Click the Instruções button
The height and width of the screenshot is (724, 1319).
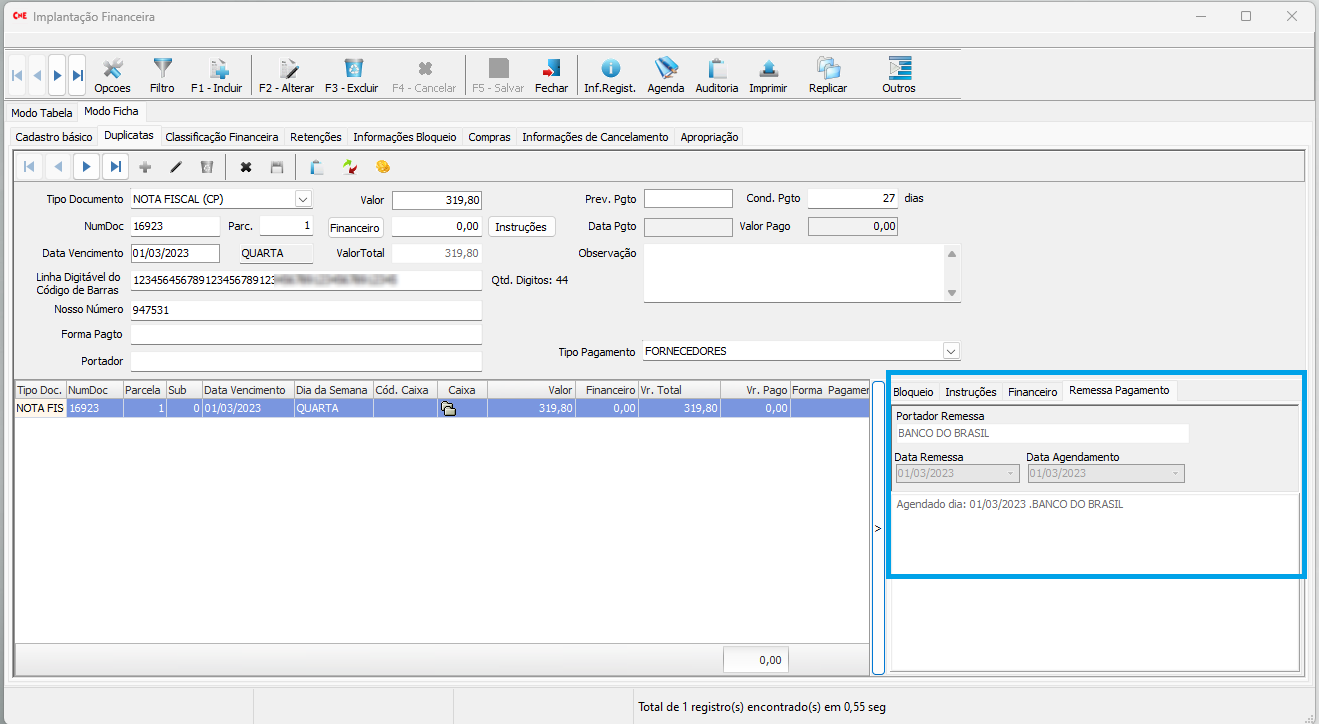click(521, 227)
